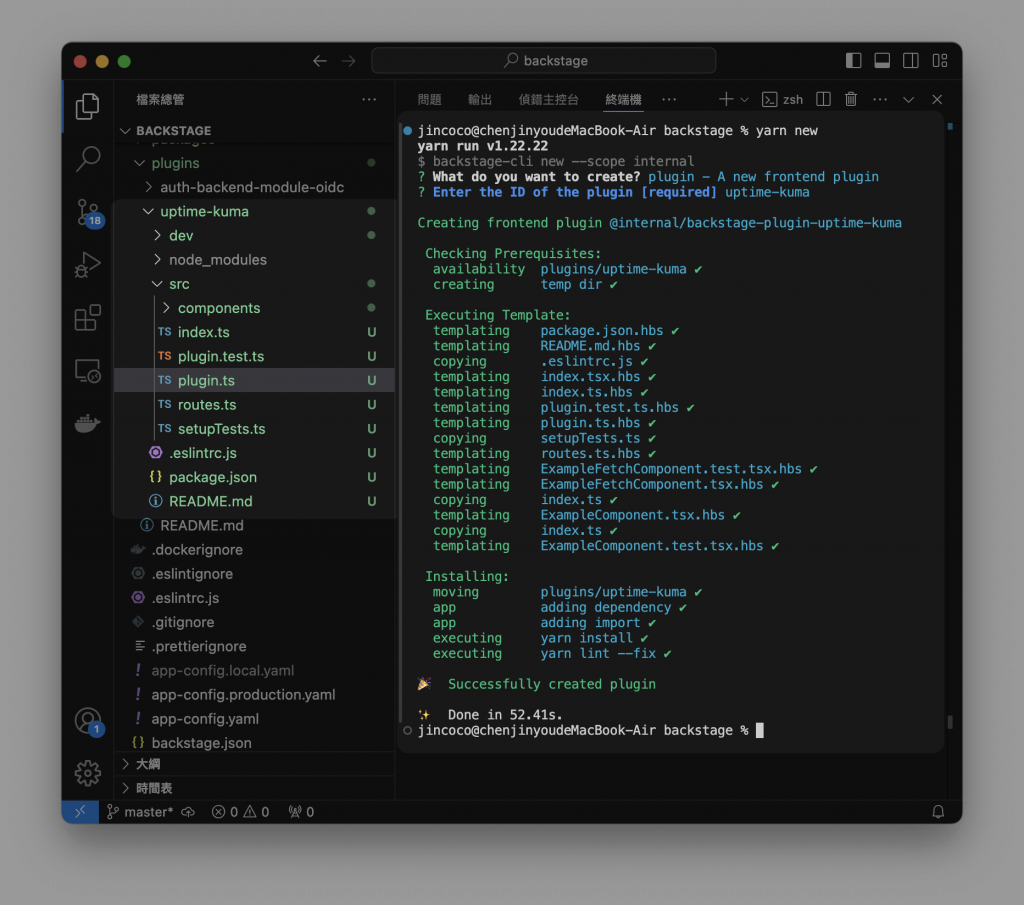Switch to the 問題 tab
1024x905 pixels.
pos(429,99)
